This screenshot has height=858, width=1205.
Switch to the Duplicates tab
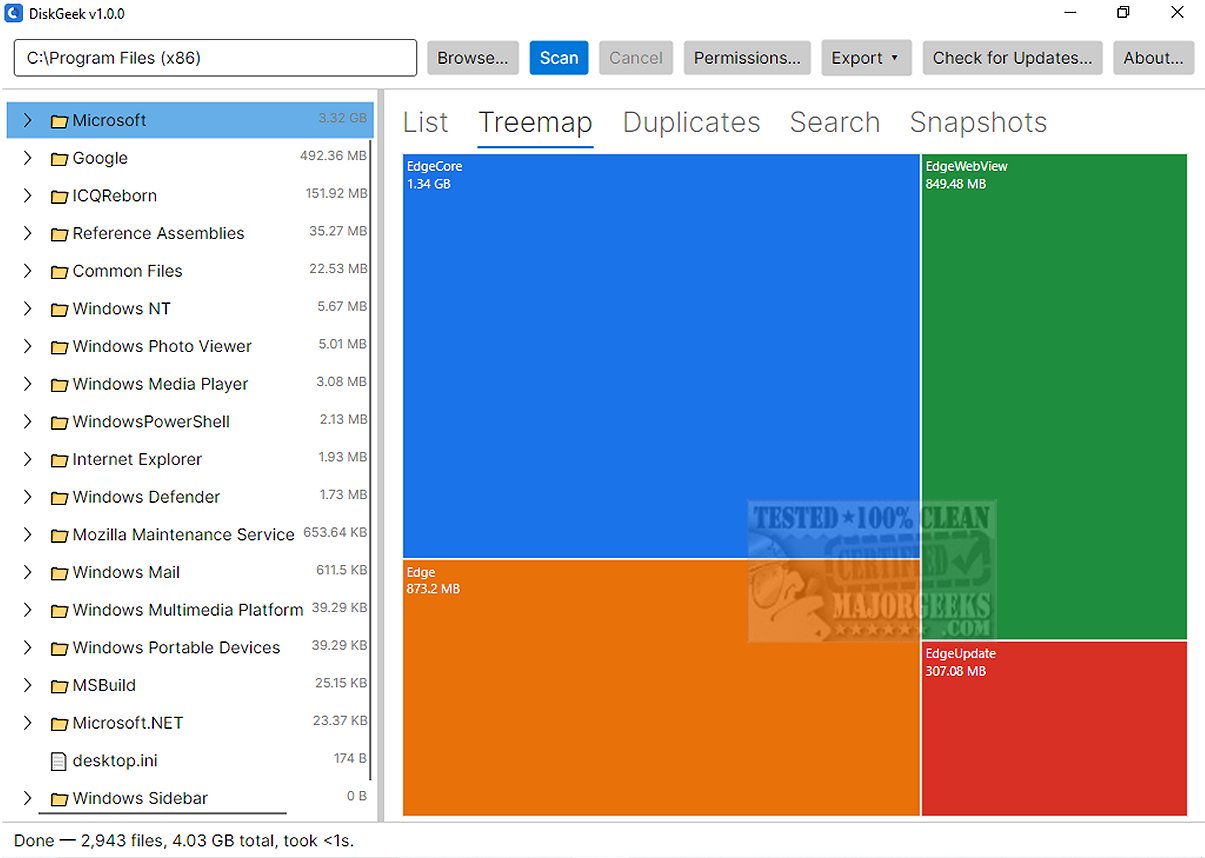692,122
